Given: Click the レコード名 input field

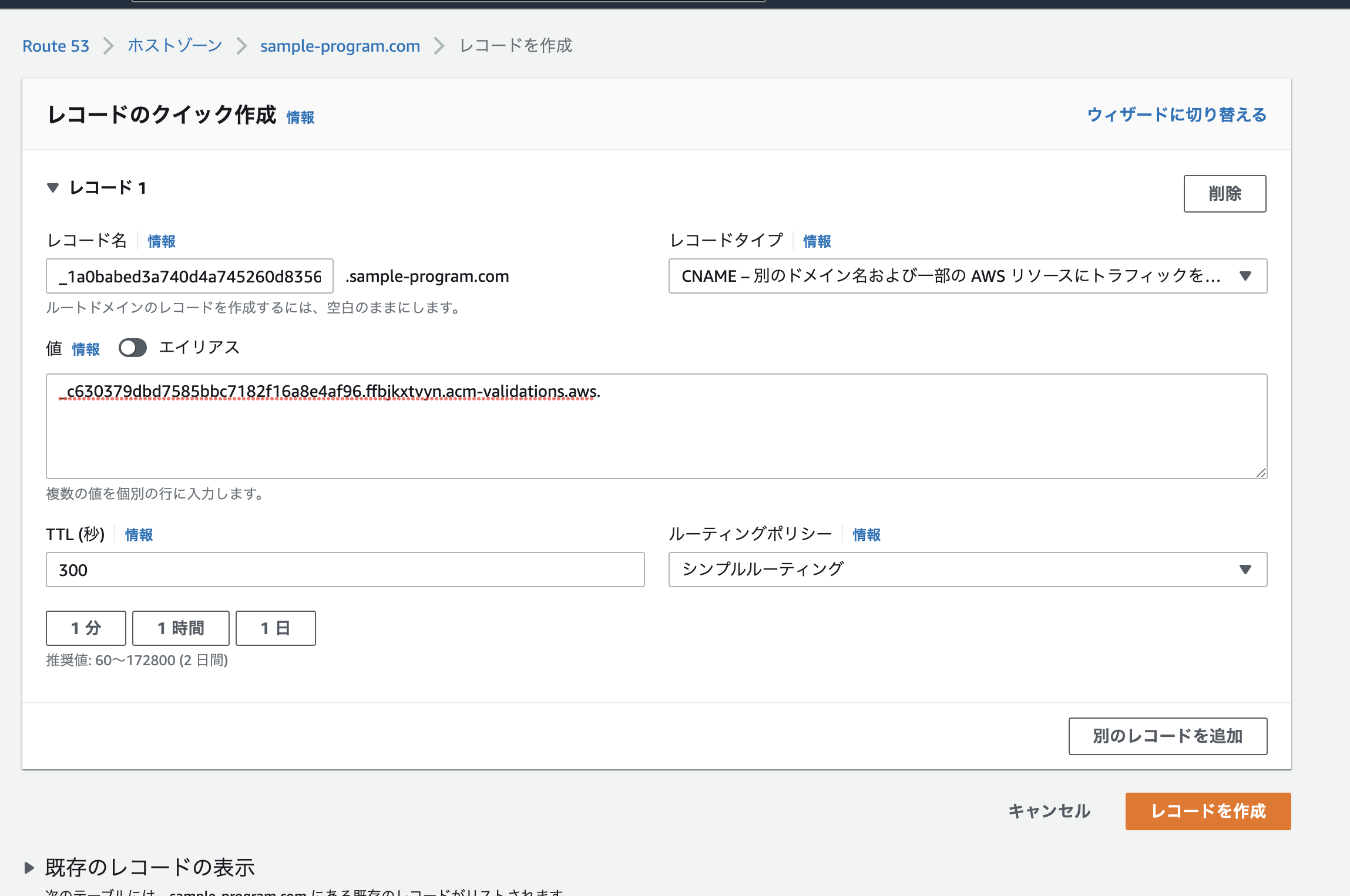Looking at the screenshot, I should click(189, 276).
